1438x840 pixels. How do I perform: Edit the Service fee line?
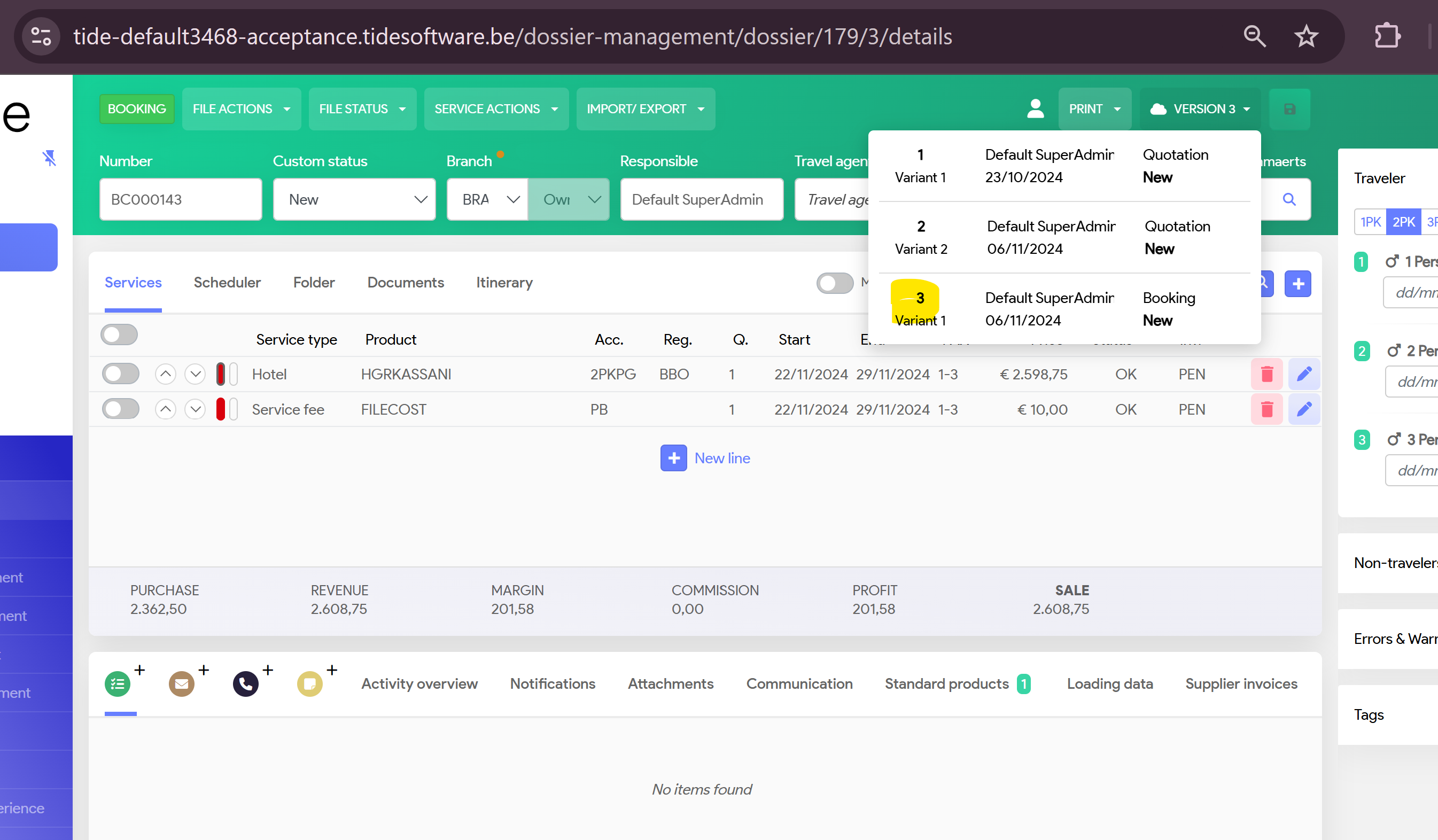(x=1303, y=409)
